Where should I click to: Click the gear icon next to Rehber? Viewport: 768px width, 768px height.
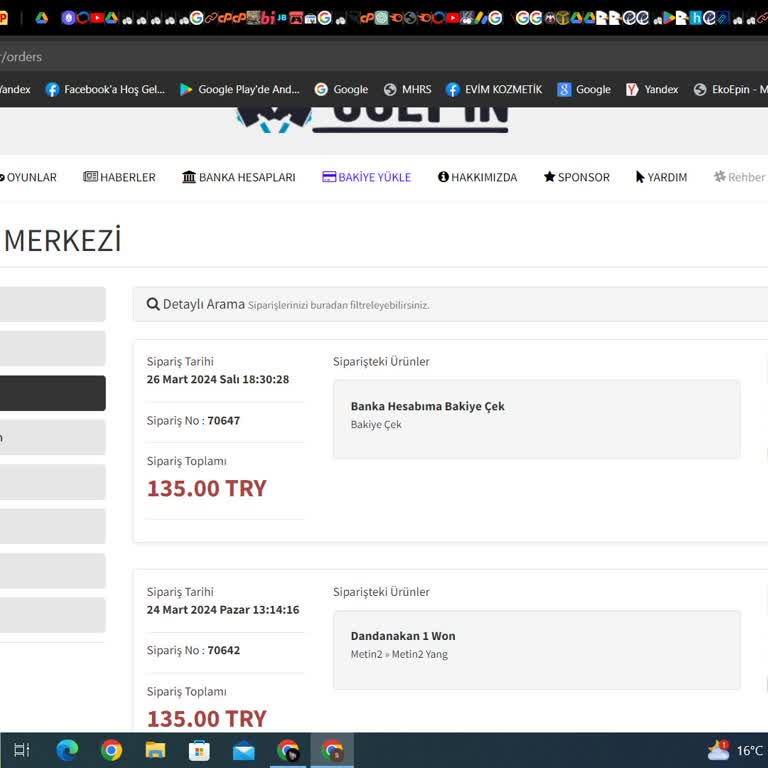720,176
